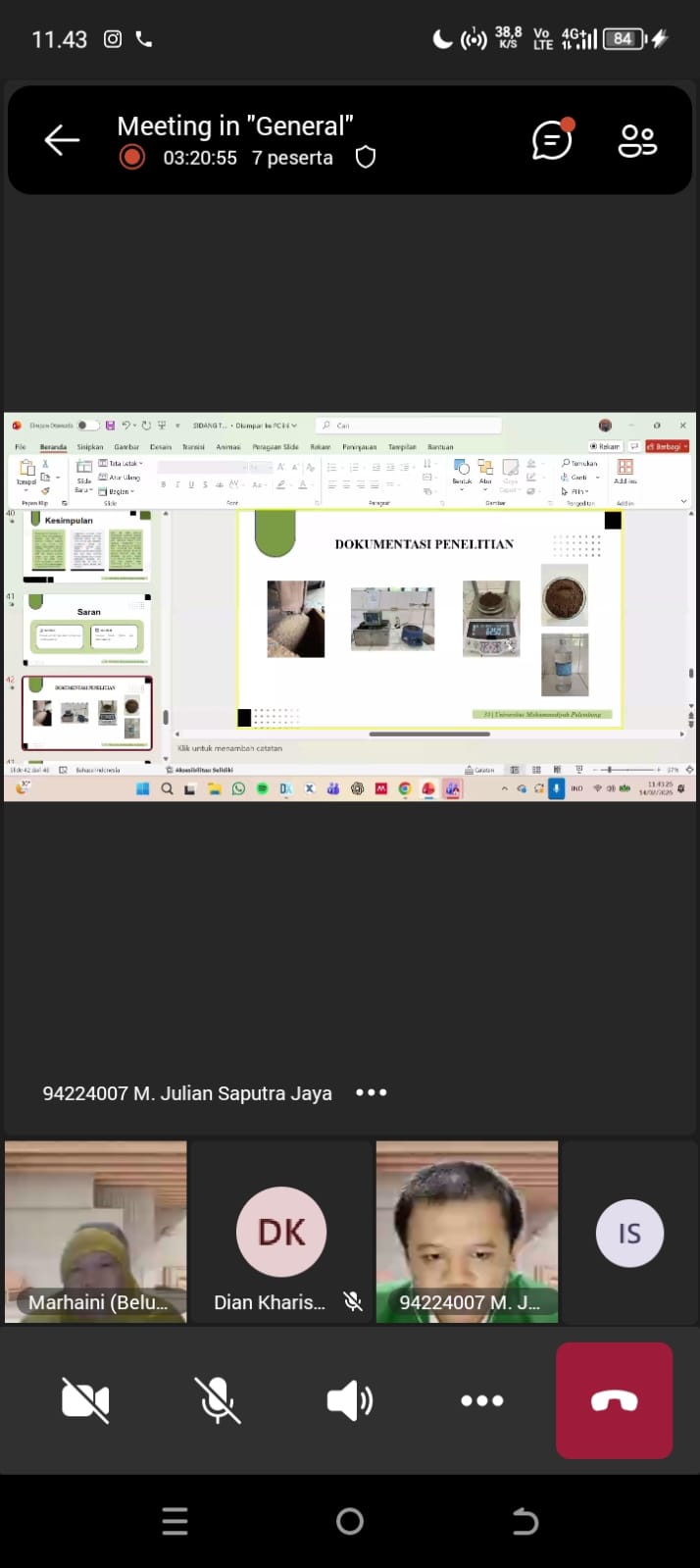Open the meeting chat bubble icon

pos(552,140)
